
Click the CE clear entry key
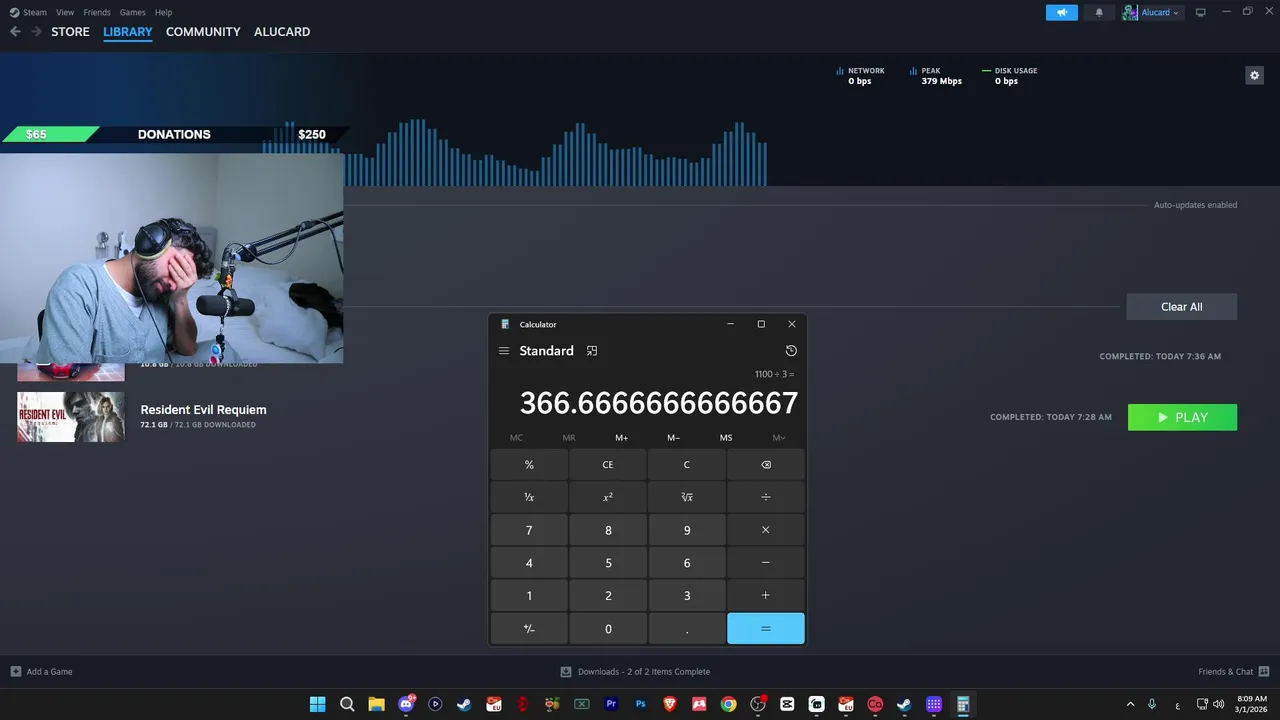click(608, 465)
